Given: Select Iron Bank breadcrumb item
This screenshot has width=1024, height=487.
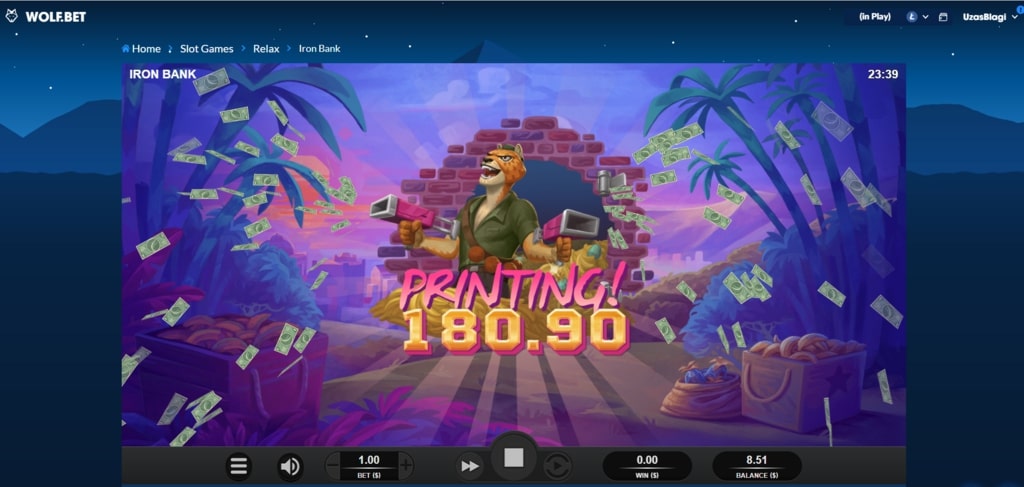Looking at the screenshot, I should pos(319,48).
